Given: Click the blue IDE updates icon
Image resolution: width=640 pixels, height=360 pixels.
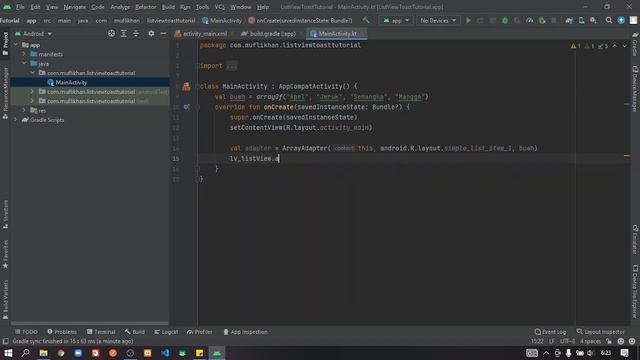Looking at the screenshot, I should pos(621,20).
